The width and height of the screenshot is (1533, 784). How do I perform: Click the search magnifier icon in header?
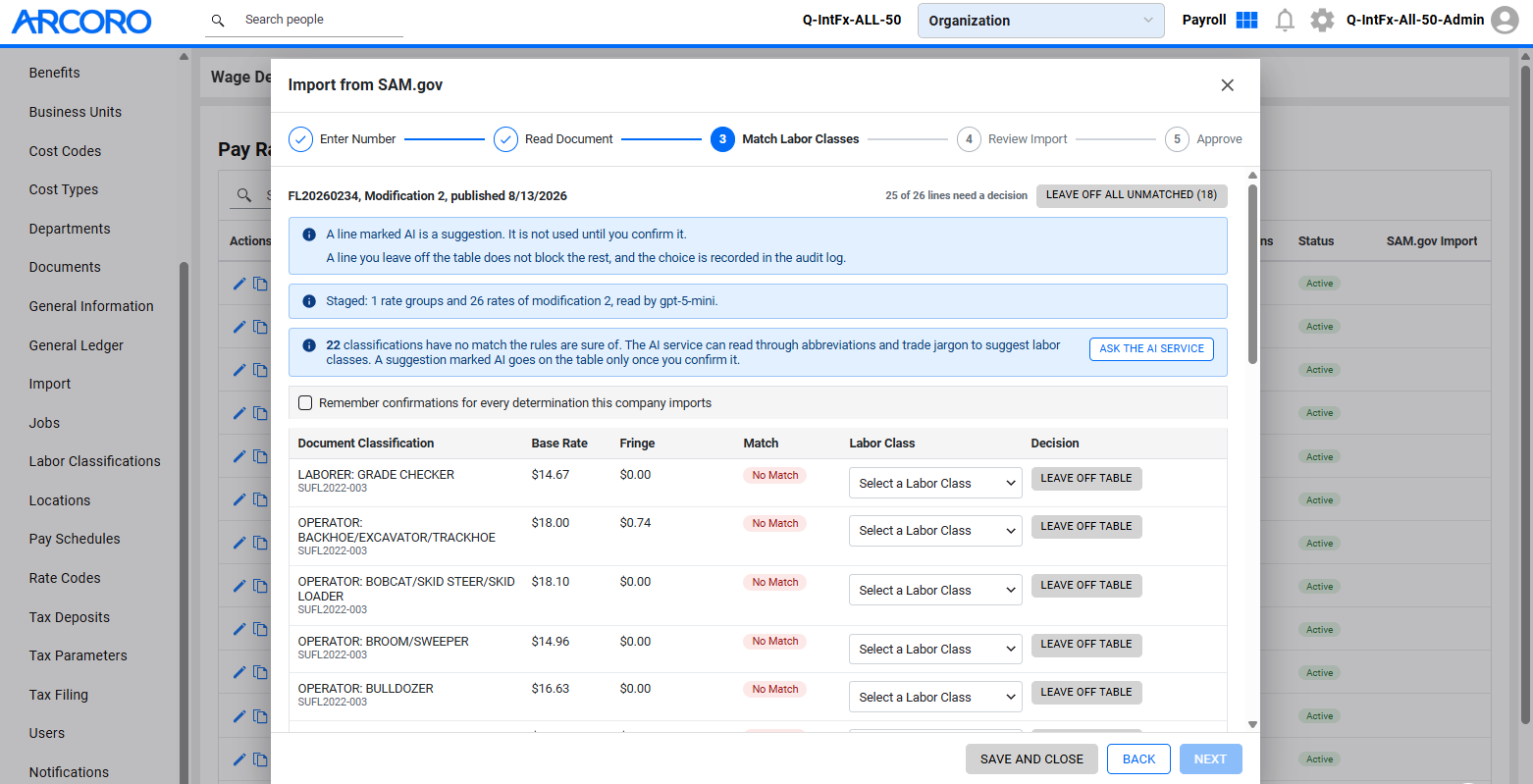(218, 20)
